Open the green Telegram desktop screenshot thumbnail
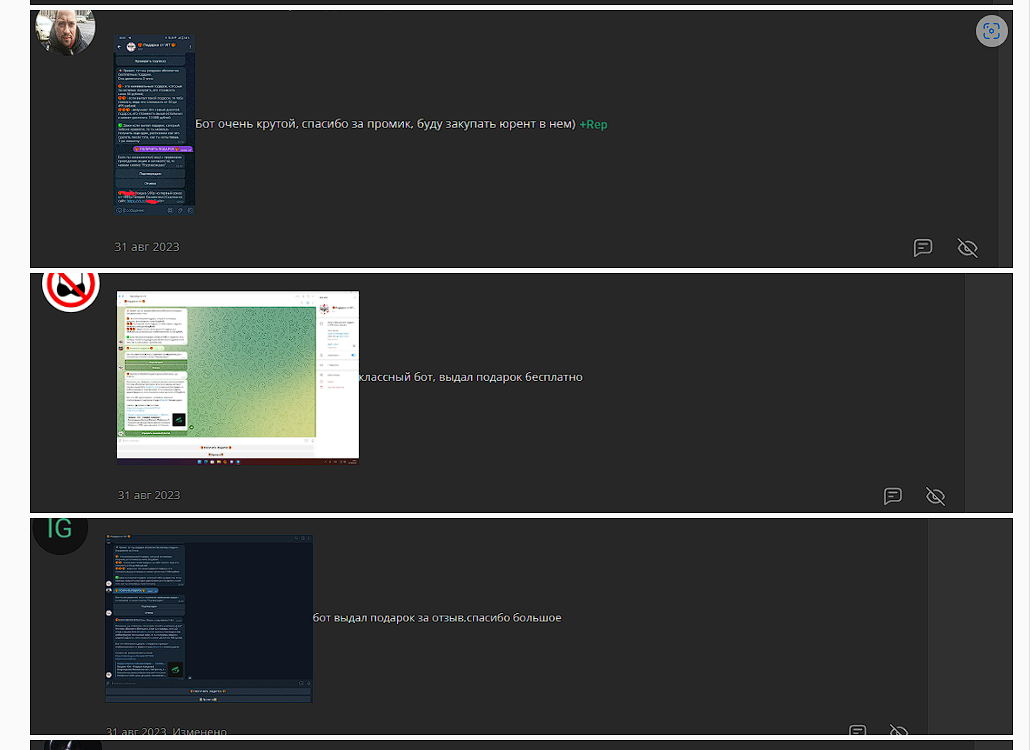Viewport: 1032px width, 750px height. click(x=238, y=378)
